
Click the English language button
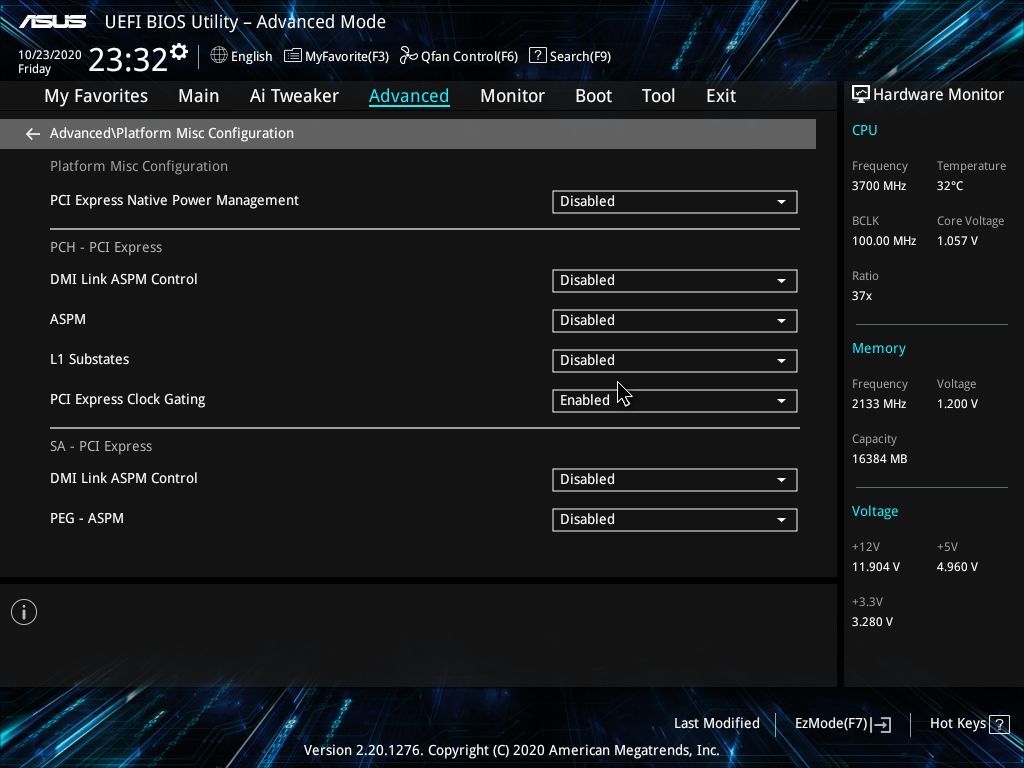point(251,57)
